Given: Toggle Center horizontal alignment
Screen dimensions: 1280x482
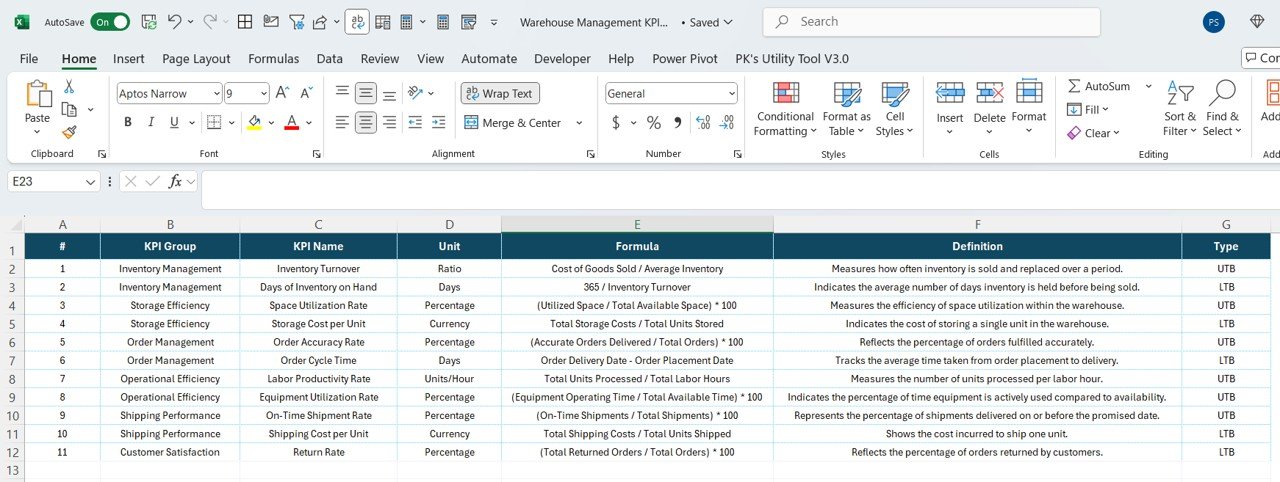Looking at the screenshot, I should pos(366,123).
